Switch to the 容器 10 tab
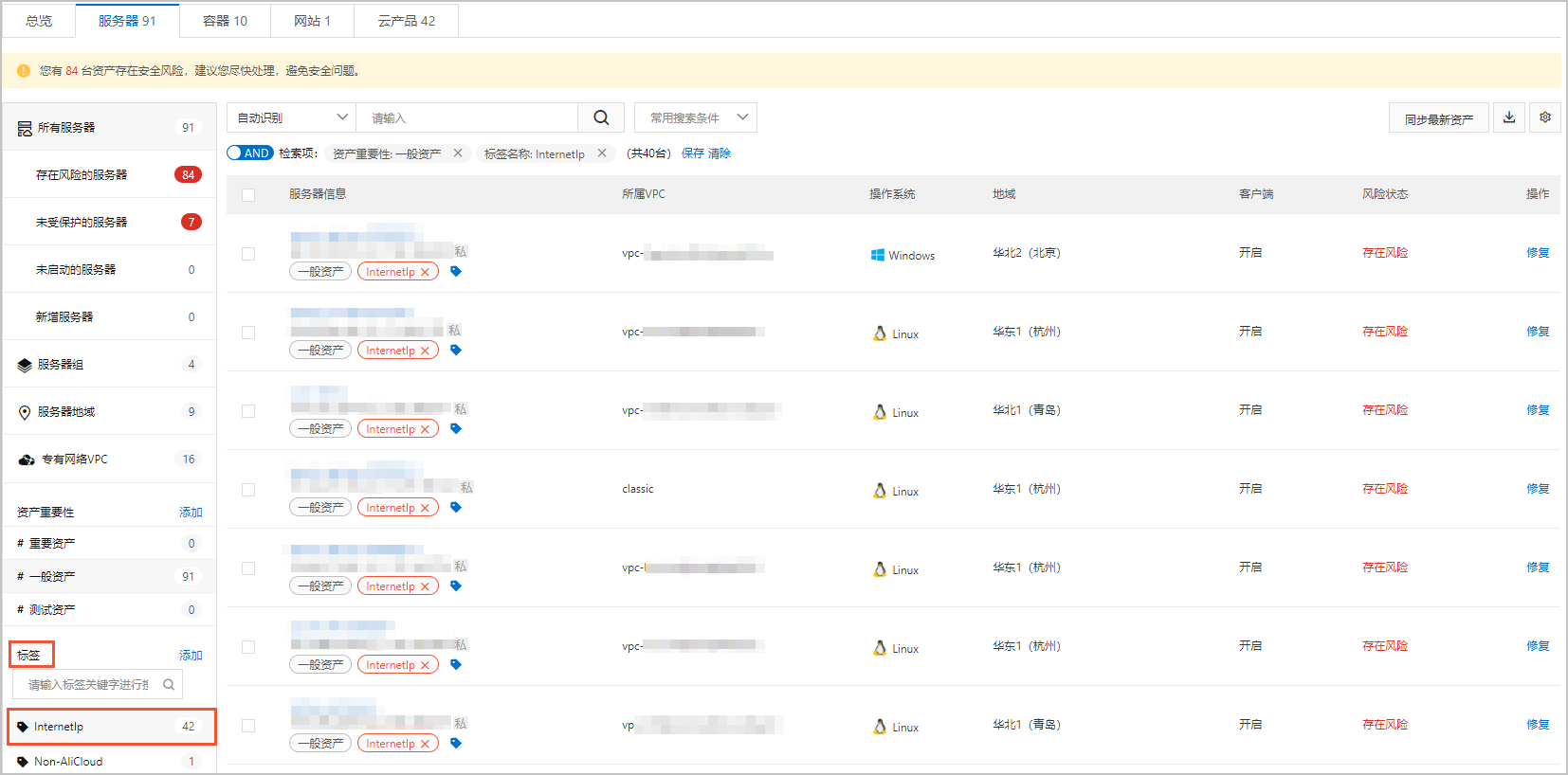This screenshot has width=1568, height=775. coord(225,21)
